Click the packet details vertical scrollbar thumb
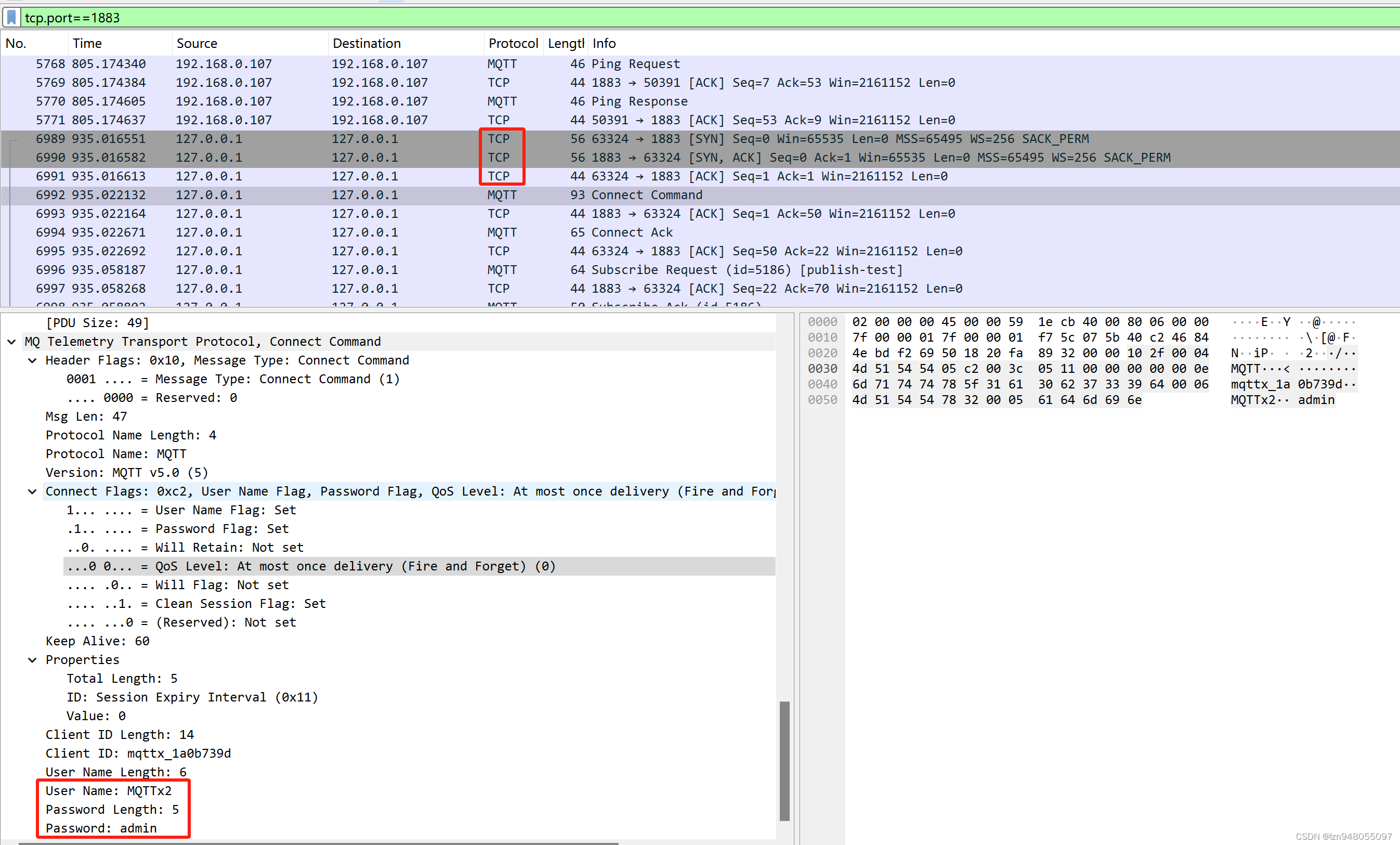Viewport: 1400px width, 845px height. [x=784, y=760]
